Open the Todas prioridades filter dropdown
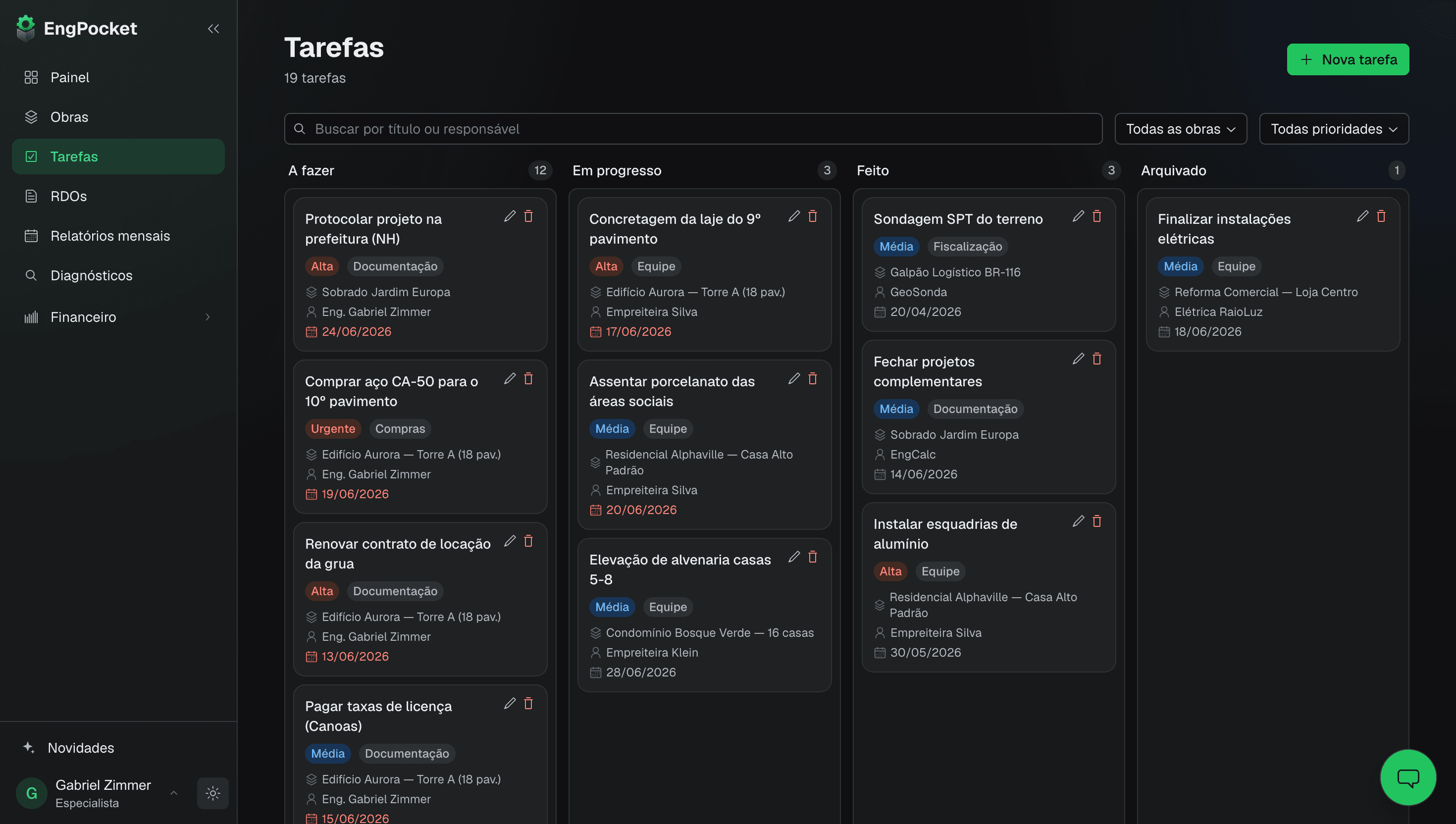Image resolution: width=1456 pixels, height=824 pixels. [1334, 129]
